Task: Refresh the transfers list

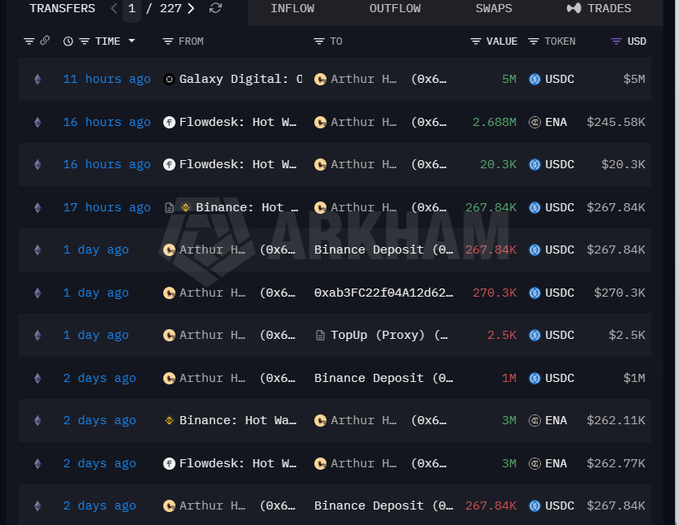Action: tap(215, 8)
